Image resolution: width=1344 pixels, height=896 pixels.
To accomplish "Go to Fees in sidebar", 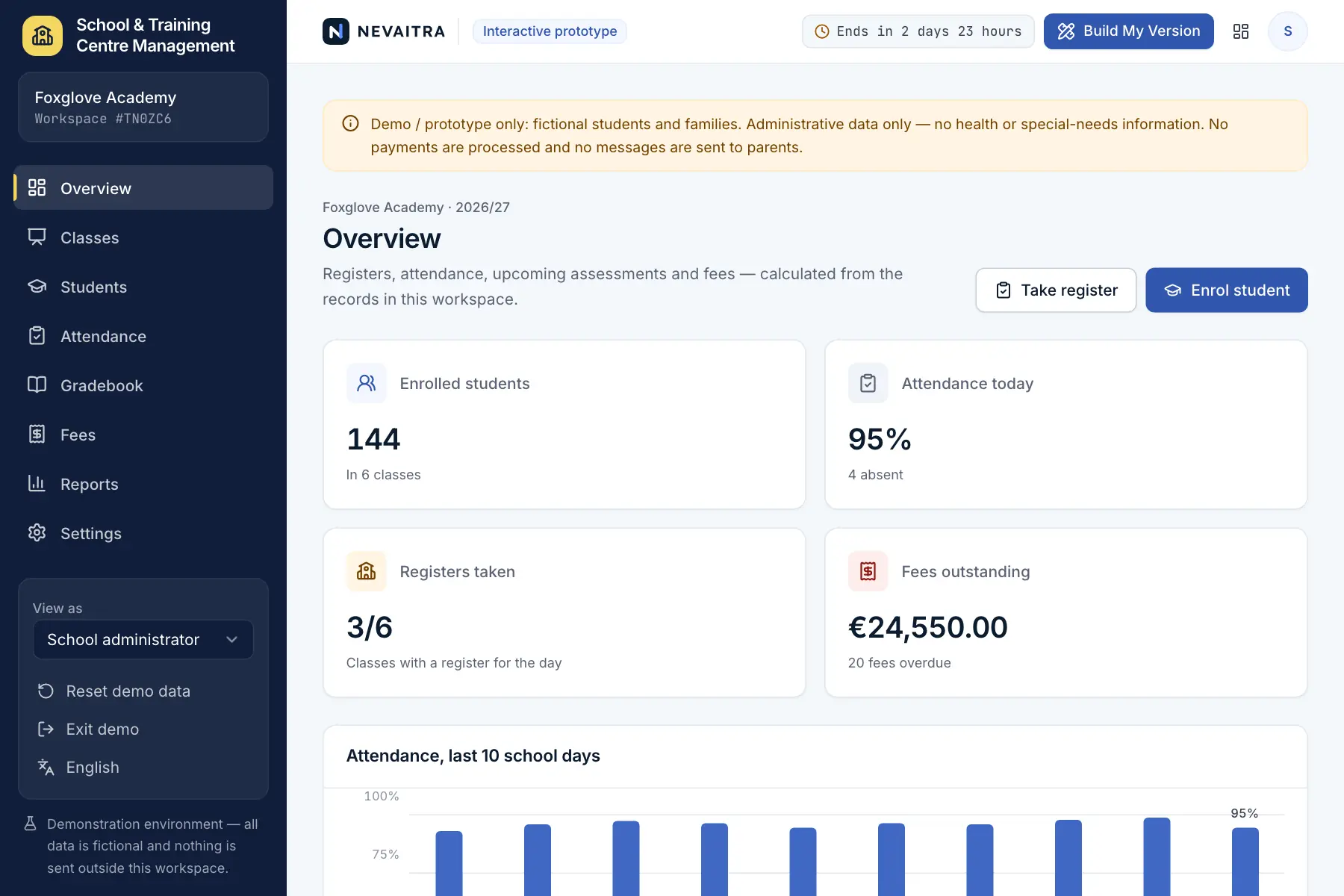I will (x=143, y=435).
